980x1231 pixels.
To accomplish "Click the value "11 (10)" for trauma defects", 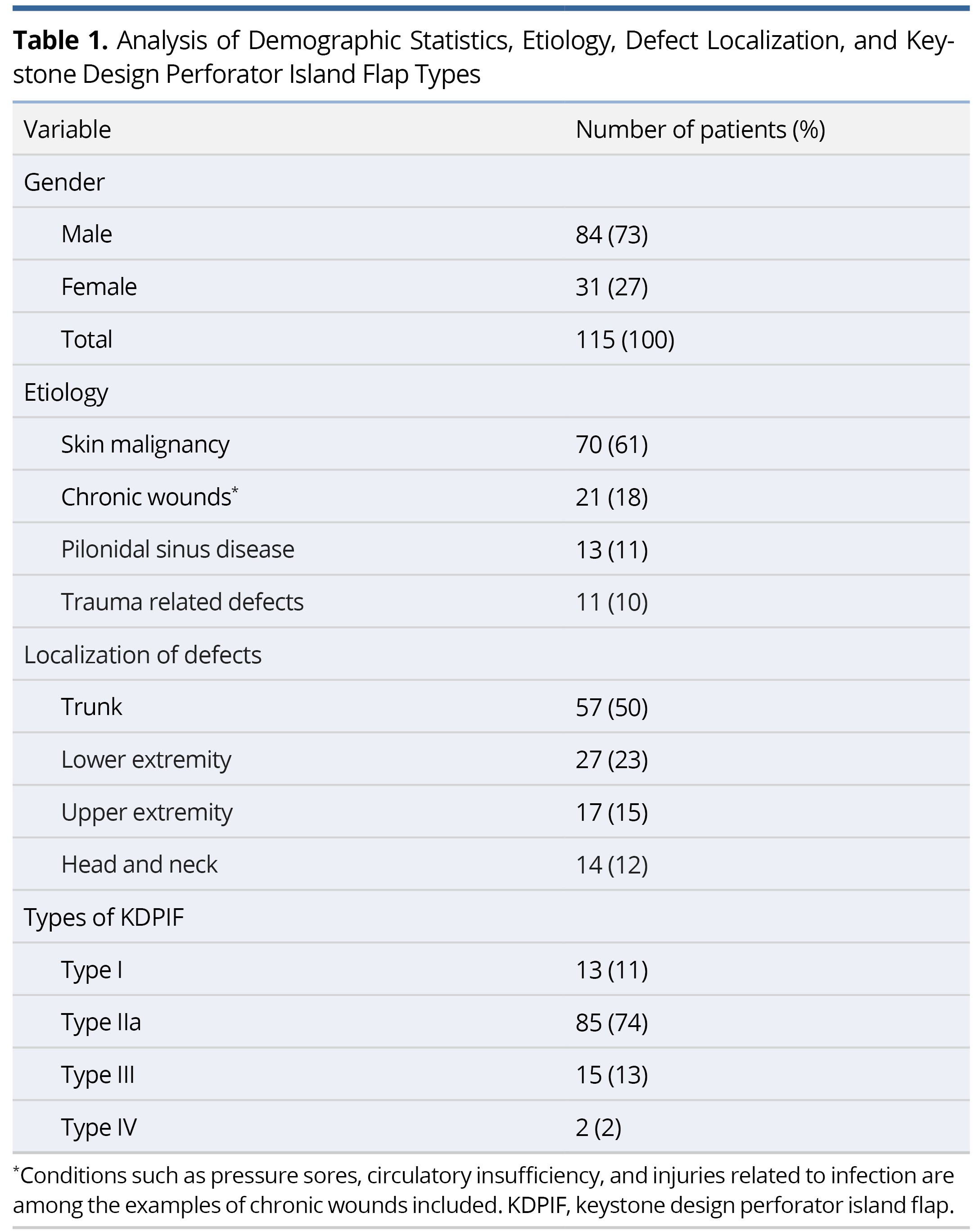I will coord(611,602).
